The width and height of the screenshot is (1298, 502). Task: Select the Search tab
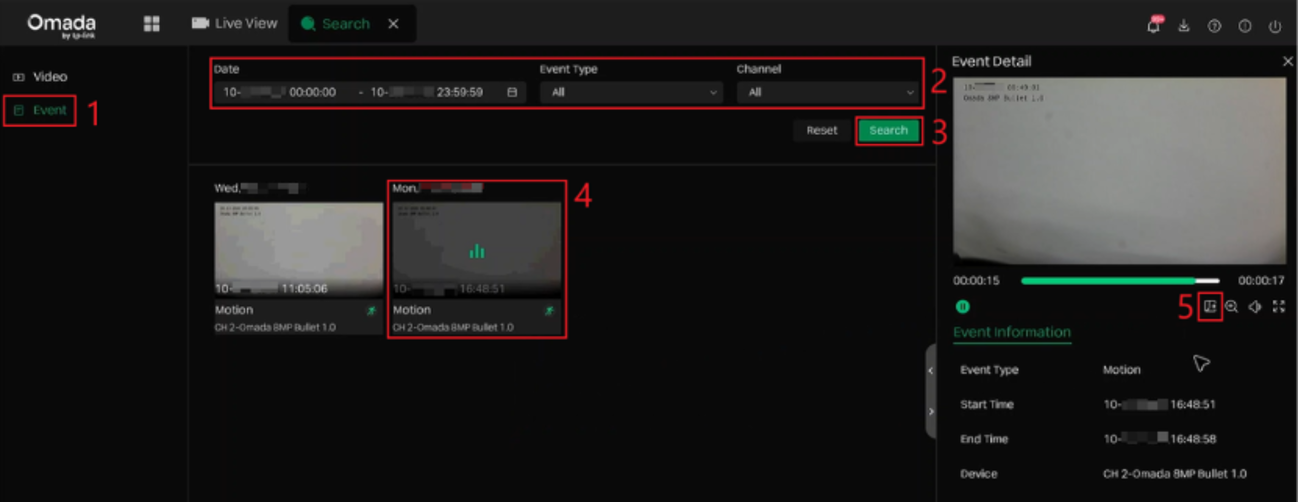pos(335,23)
